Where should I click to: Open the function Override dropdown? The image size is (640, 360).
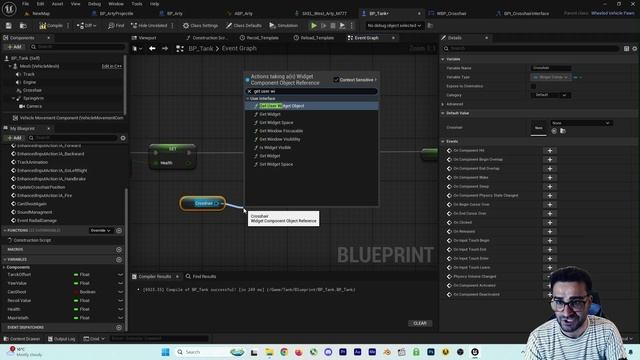tap(100, 231)
